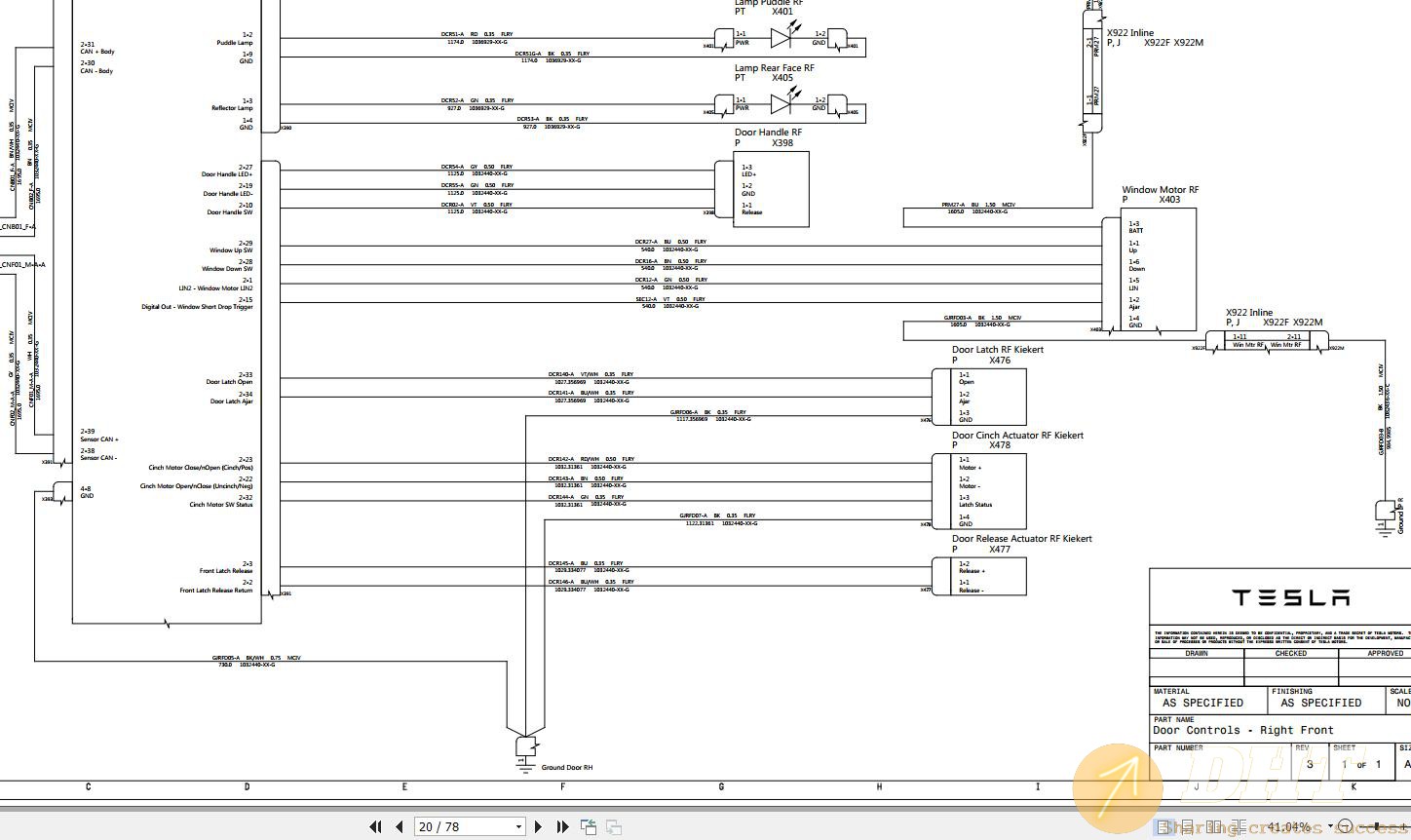The image size is (1411, 840).
Task: Go to the previous page
Action: point(400,826)
